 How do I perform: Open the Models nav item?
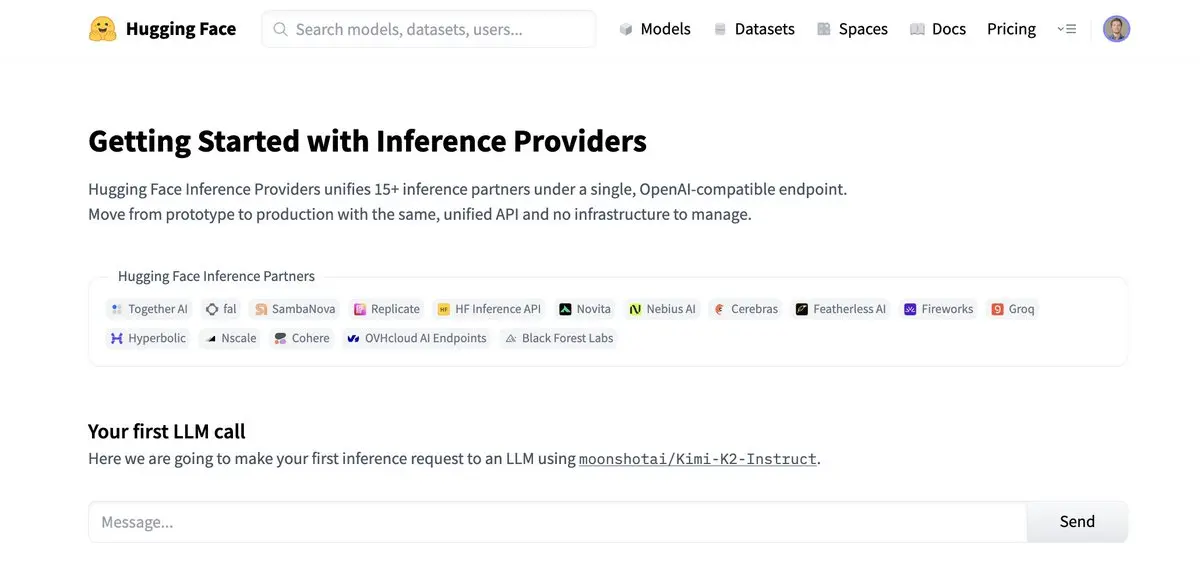655,29
